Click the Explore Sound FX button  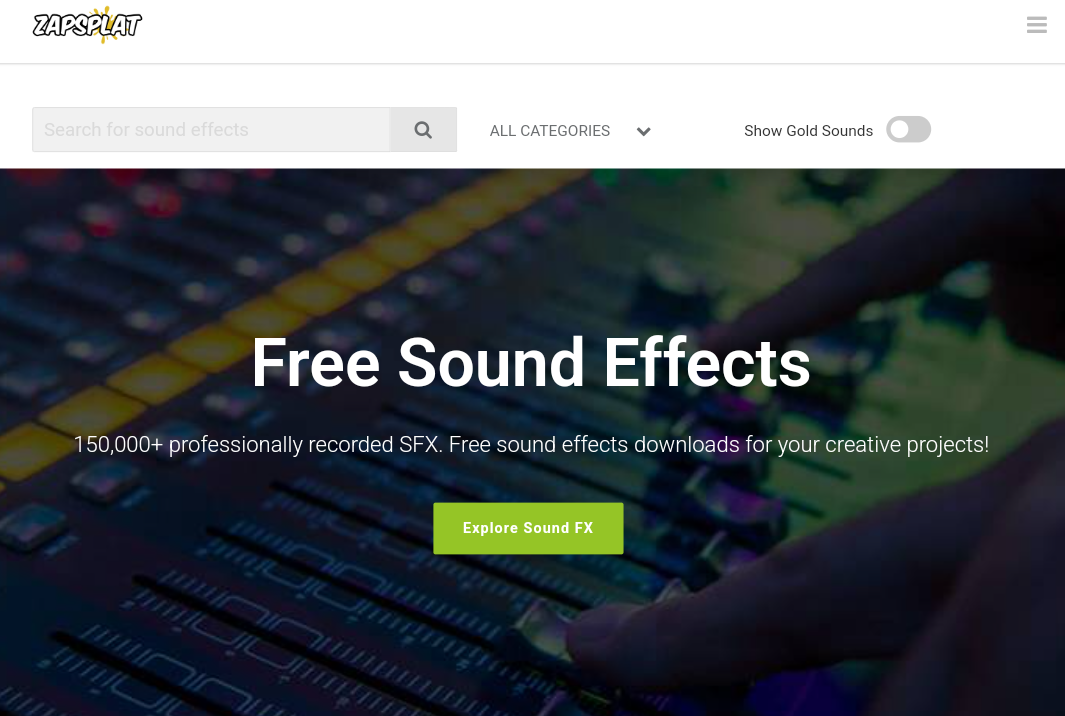coord(528,528)
